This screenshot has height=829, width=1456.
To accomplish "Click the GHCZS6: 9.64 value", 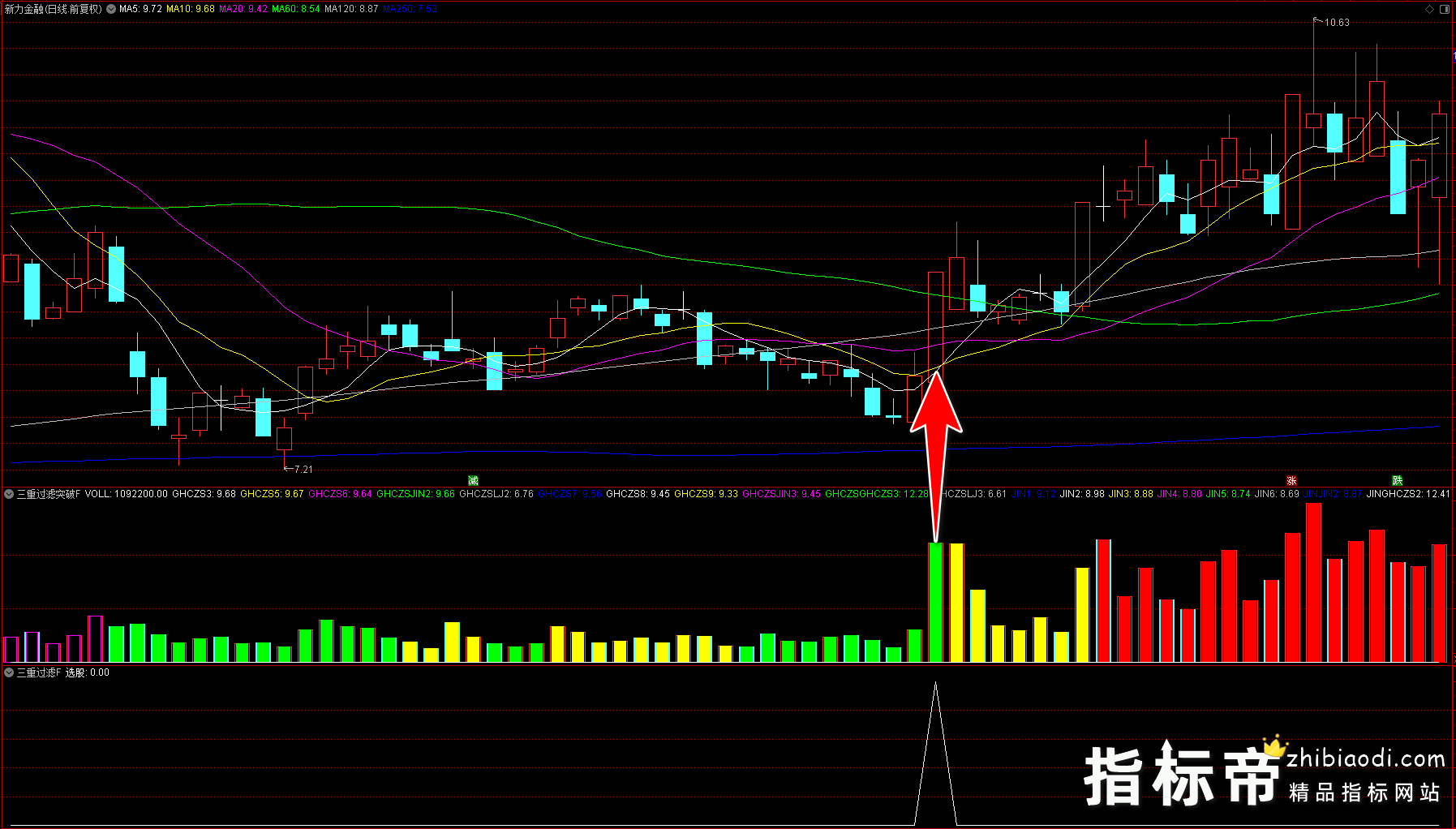I will pyautogui.click(x=340, y=493).
